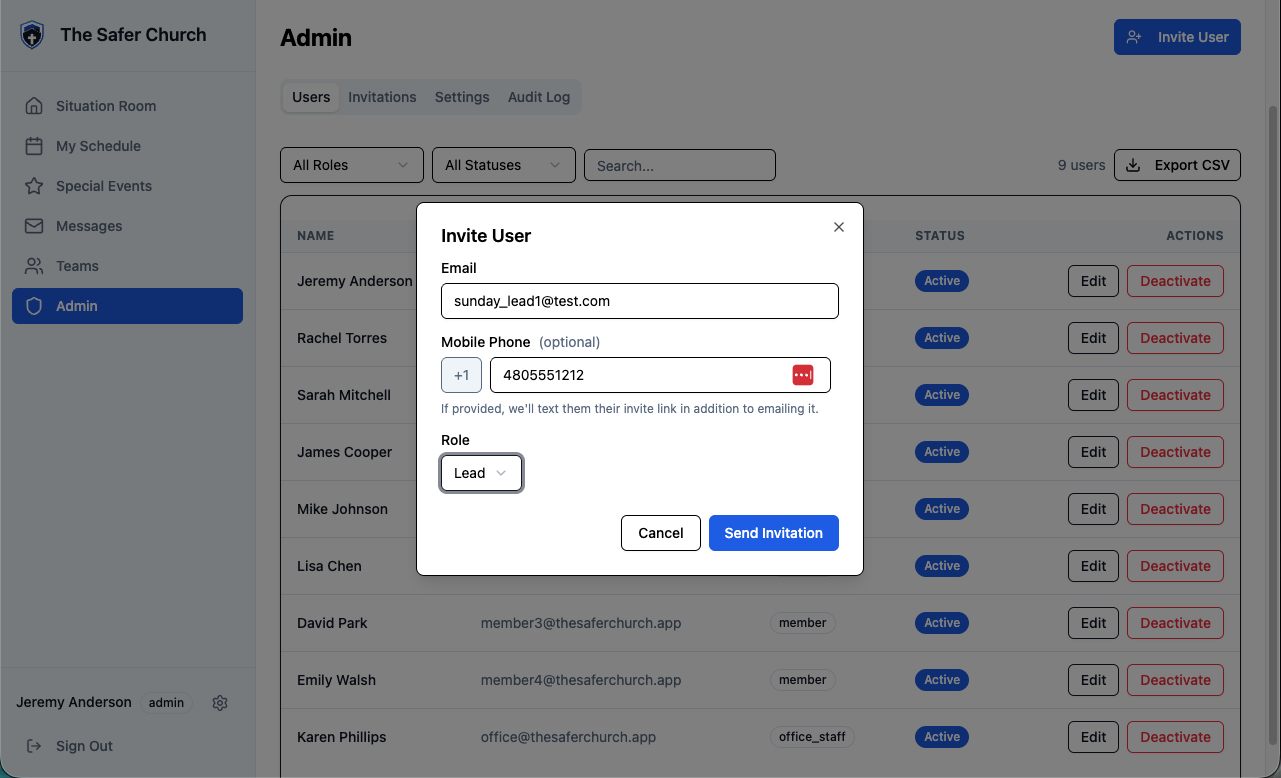Click The Safer Church shield logo

tap(33, 35)
